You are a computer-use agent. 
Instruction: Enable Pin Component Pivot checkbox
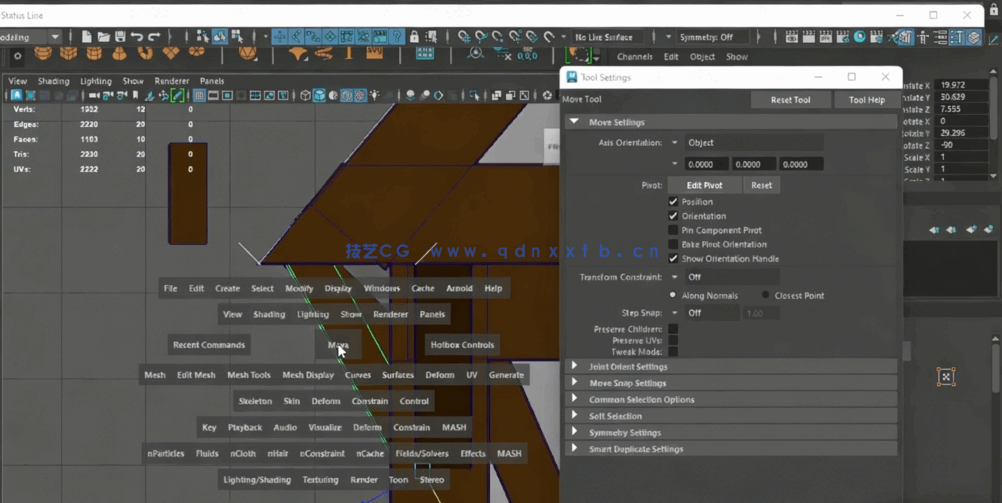(x=673, y=230)
